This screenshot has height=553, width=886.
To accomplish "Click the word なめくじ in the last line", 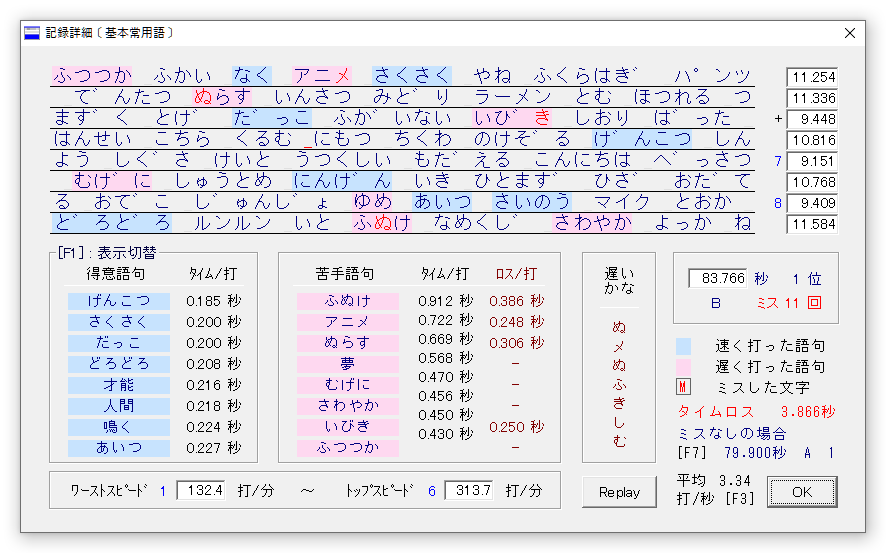I will [476, 223].
